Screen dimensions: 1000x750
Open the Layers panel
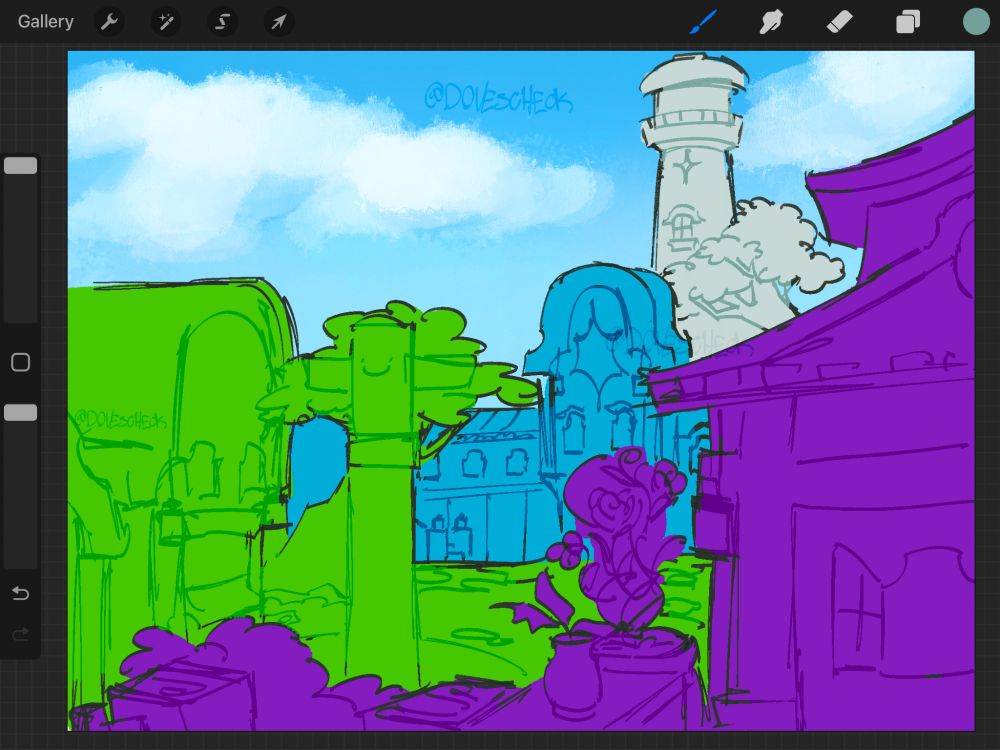click(908, 22)
